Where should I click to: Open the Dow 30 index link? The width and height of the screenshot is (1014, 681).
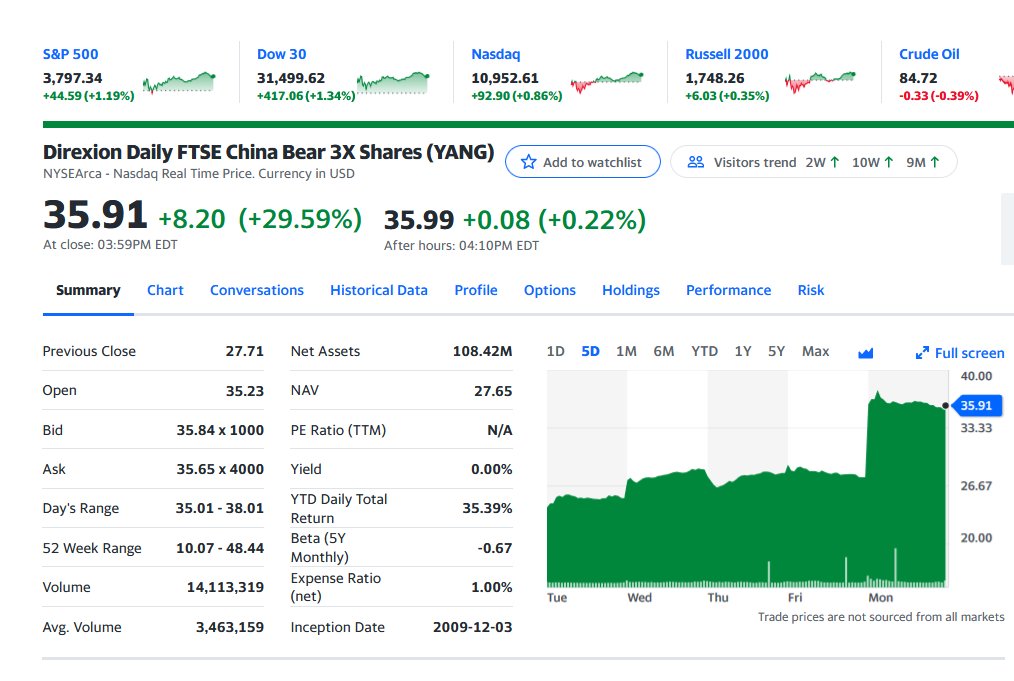(x=281, y=54)
